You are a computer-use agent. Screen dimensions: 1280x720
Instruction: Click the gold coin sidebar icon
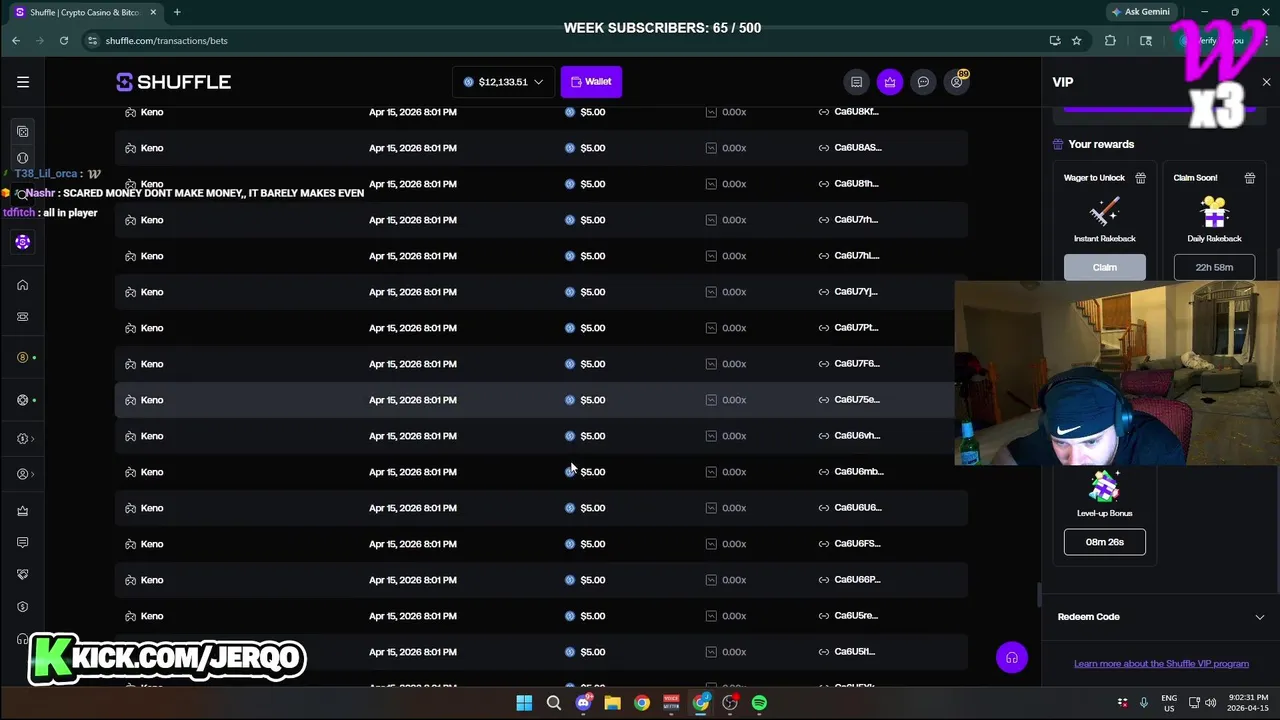(22, 358)
